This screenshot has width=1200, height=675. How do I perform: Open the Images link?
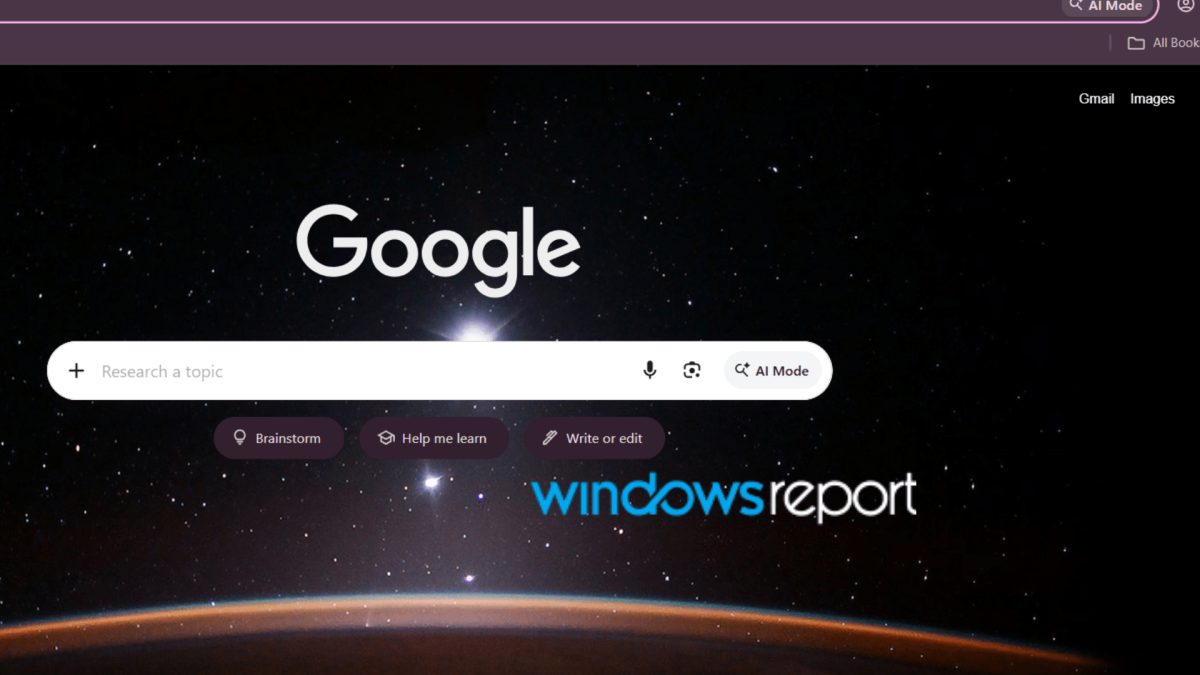(x=1152, y=99)
